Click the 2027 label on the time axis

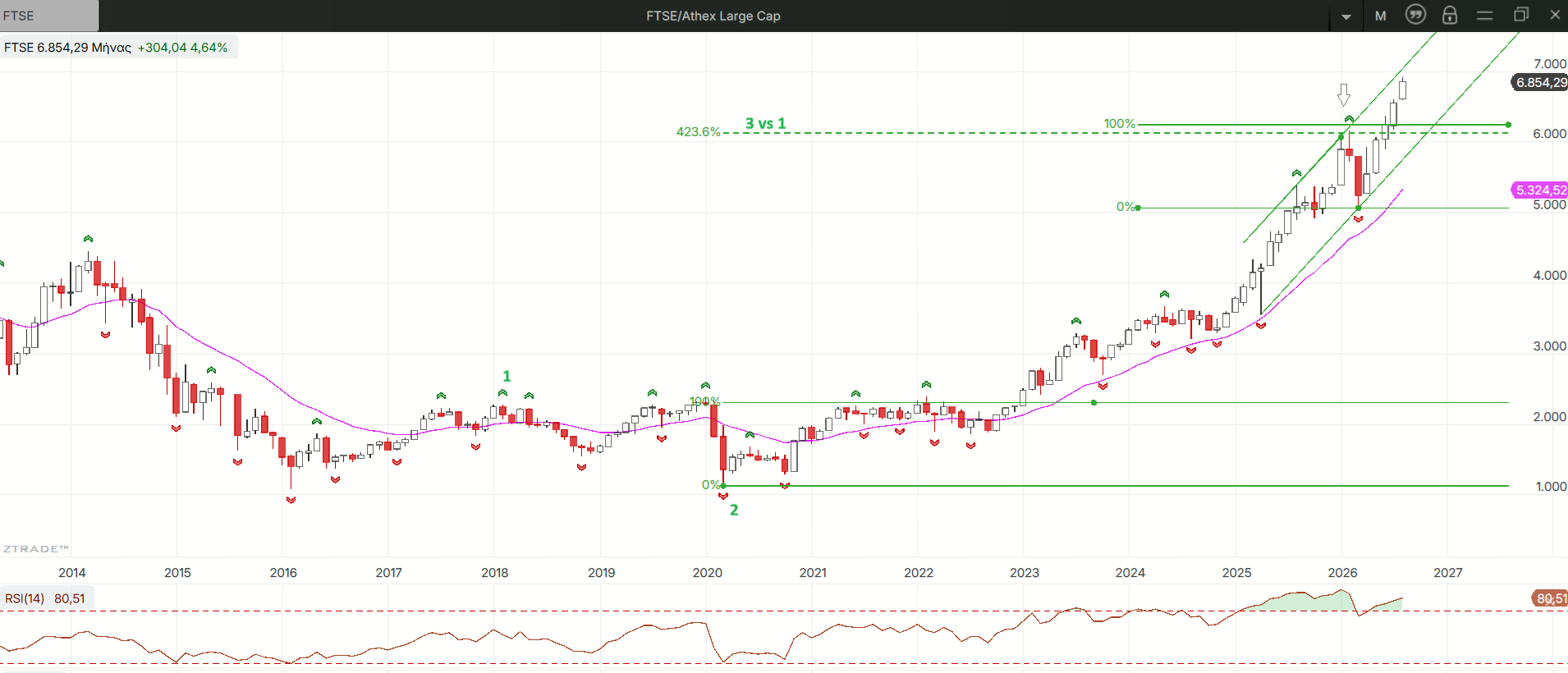click(1448, 573)
